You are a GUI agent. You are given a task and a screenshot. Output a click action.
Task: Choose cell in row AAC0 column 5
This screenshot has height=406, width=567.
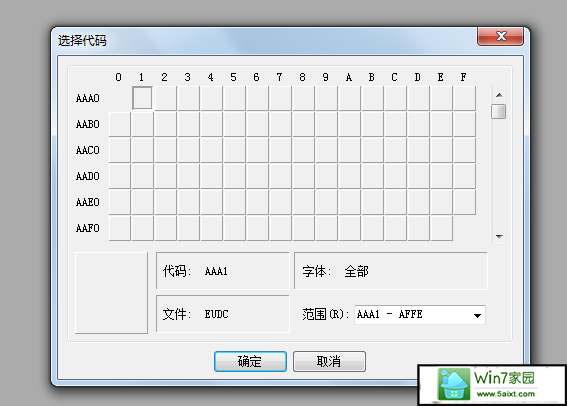coord(234,150)
